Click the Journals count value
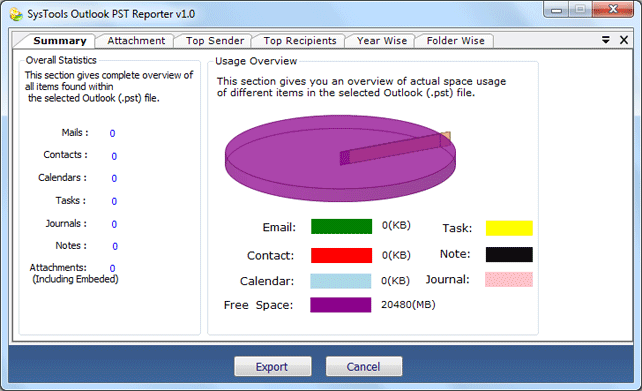Image resolution: width=642 pixels, height=391 pixels. 114,224
